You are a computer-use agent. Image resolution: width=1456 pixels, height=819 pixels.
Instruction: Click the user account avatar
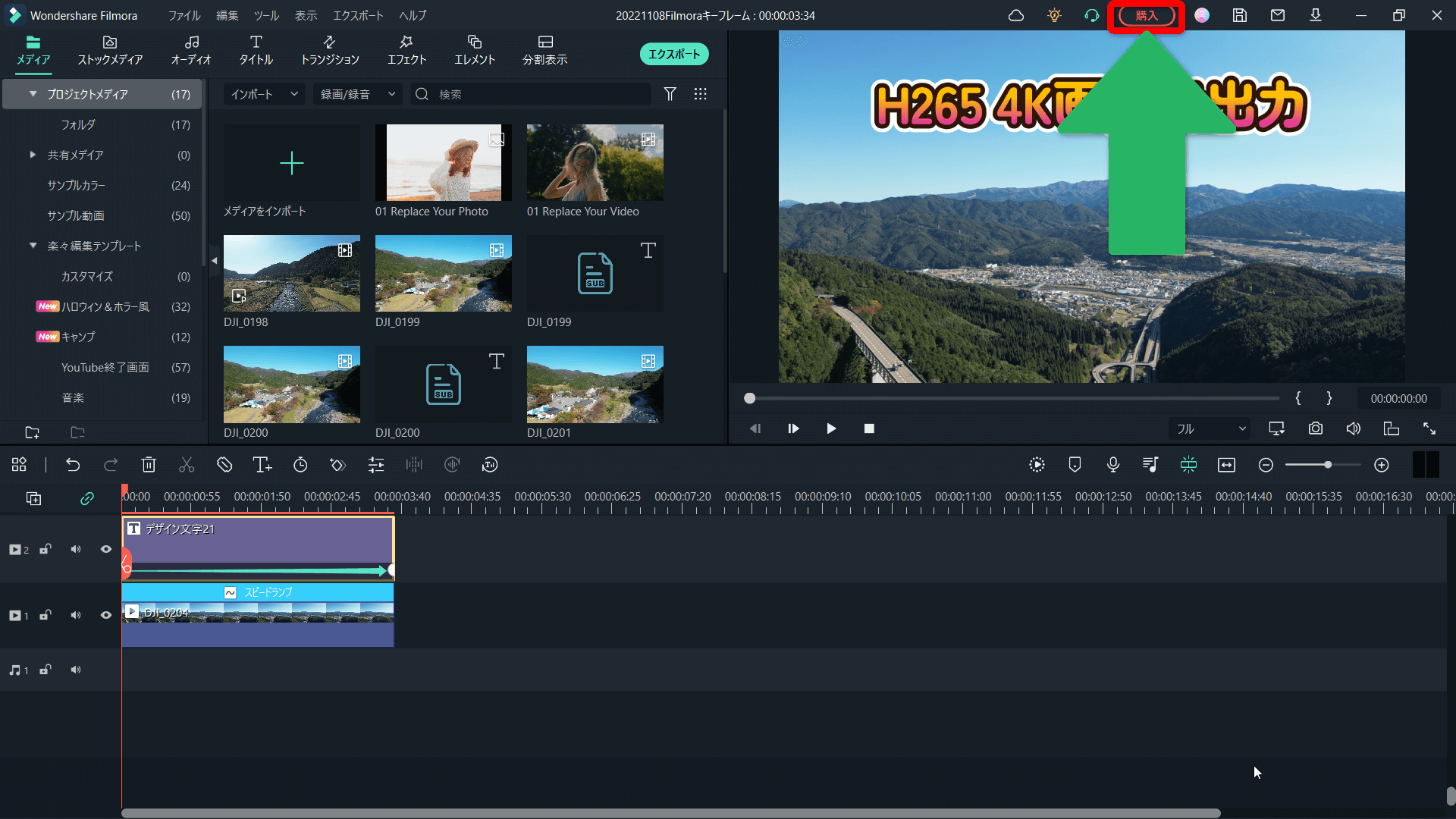[1202, 15]
